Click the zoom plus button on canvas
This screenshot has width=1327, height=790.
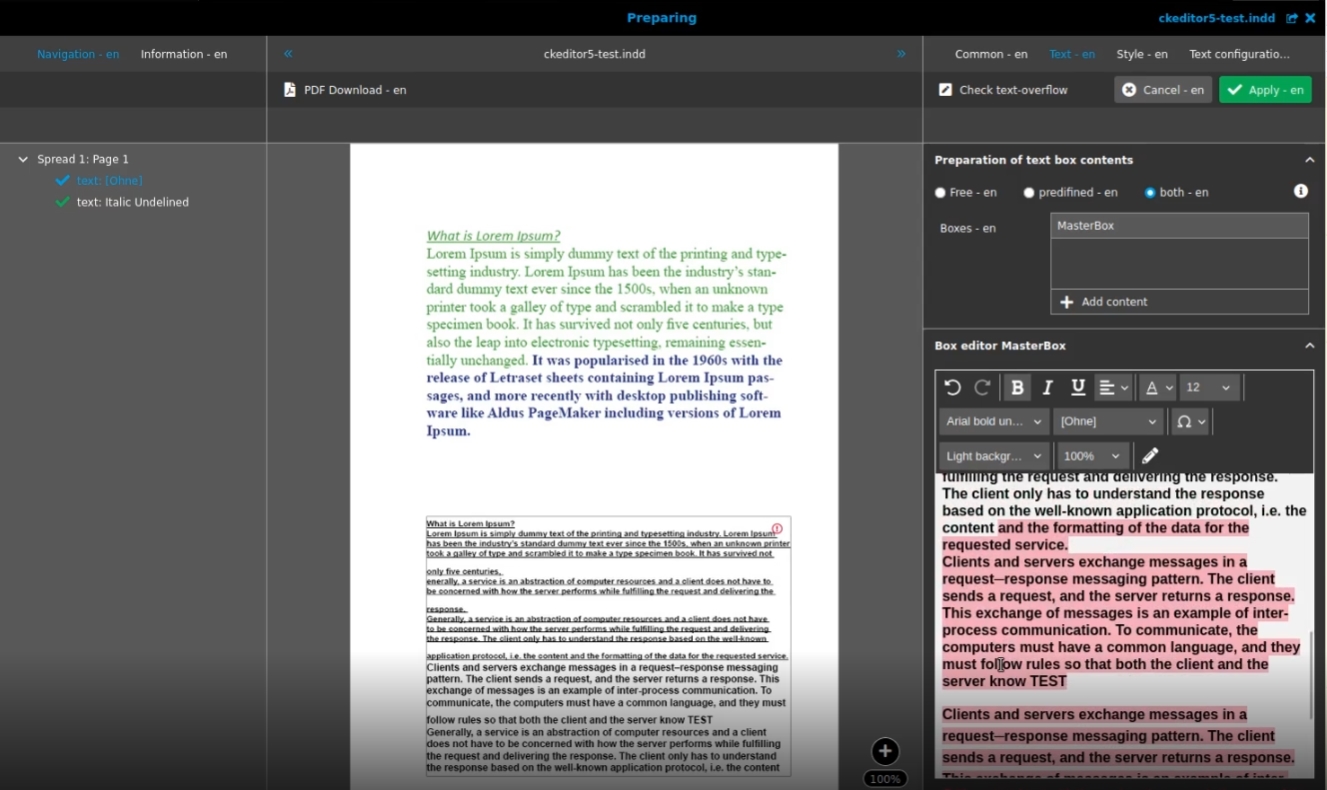pyautogui.click(x=885, y=752)
